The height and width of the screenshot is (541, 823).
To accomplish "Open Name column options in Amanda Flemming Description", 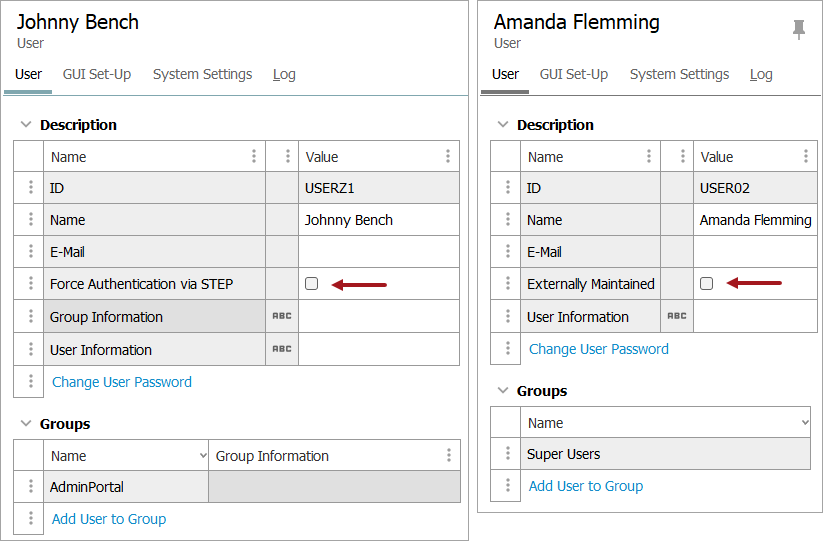I will 649,156.
